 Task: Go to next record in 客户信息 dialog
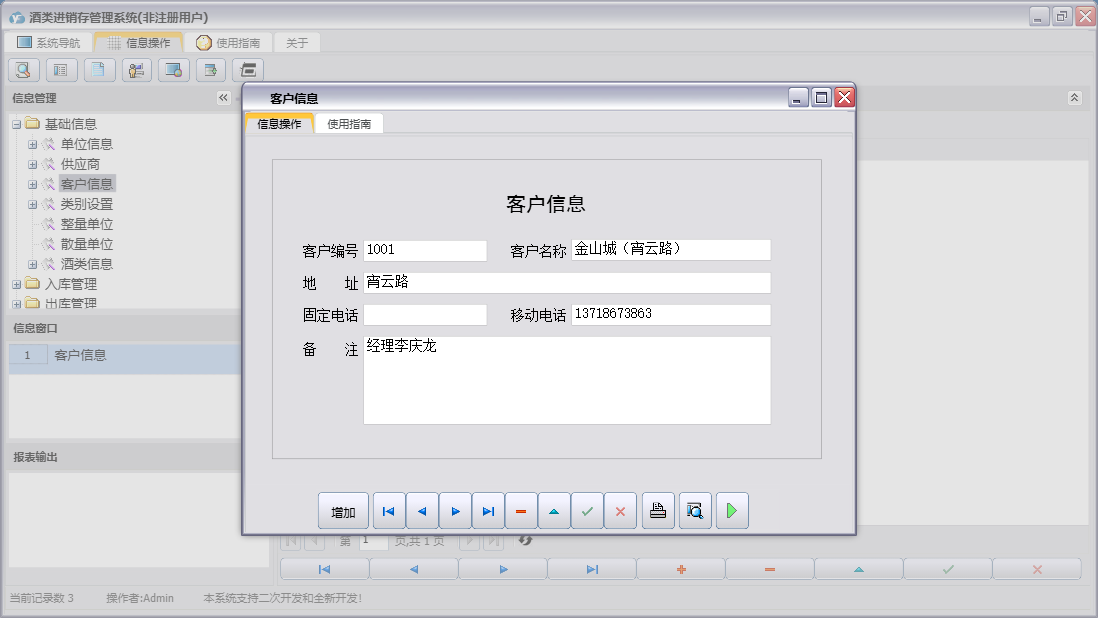[x=455, y=511]
